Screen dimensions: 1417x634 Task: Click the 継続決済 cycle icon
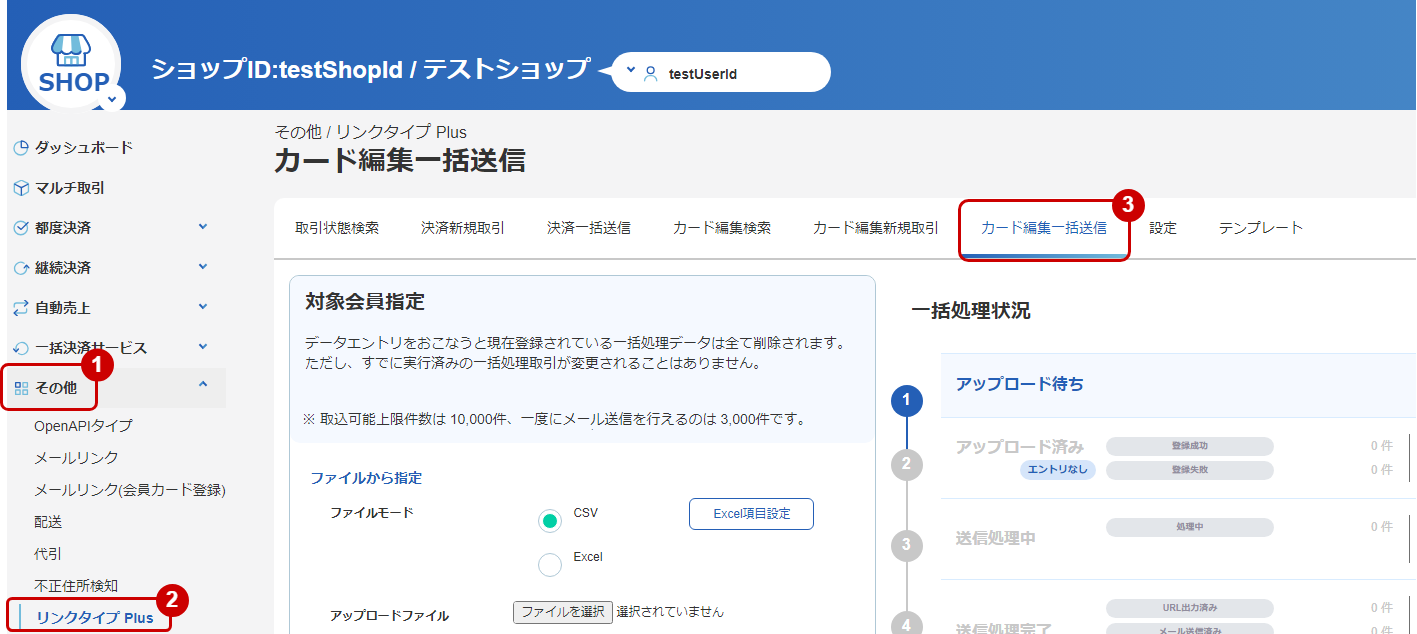coord(21,268)
